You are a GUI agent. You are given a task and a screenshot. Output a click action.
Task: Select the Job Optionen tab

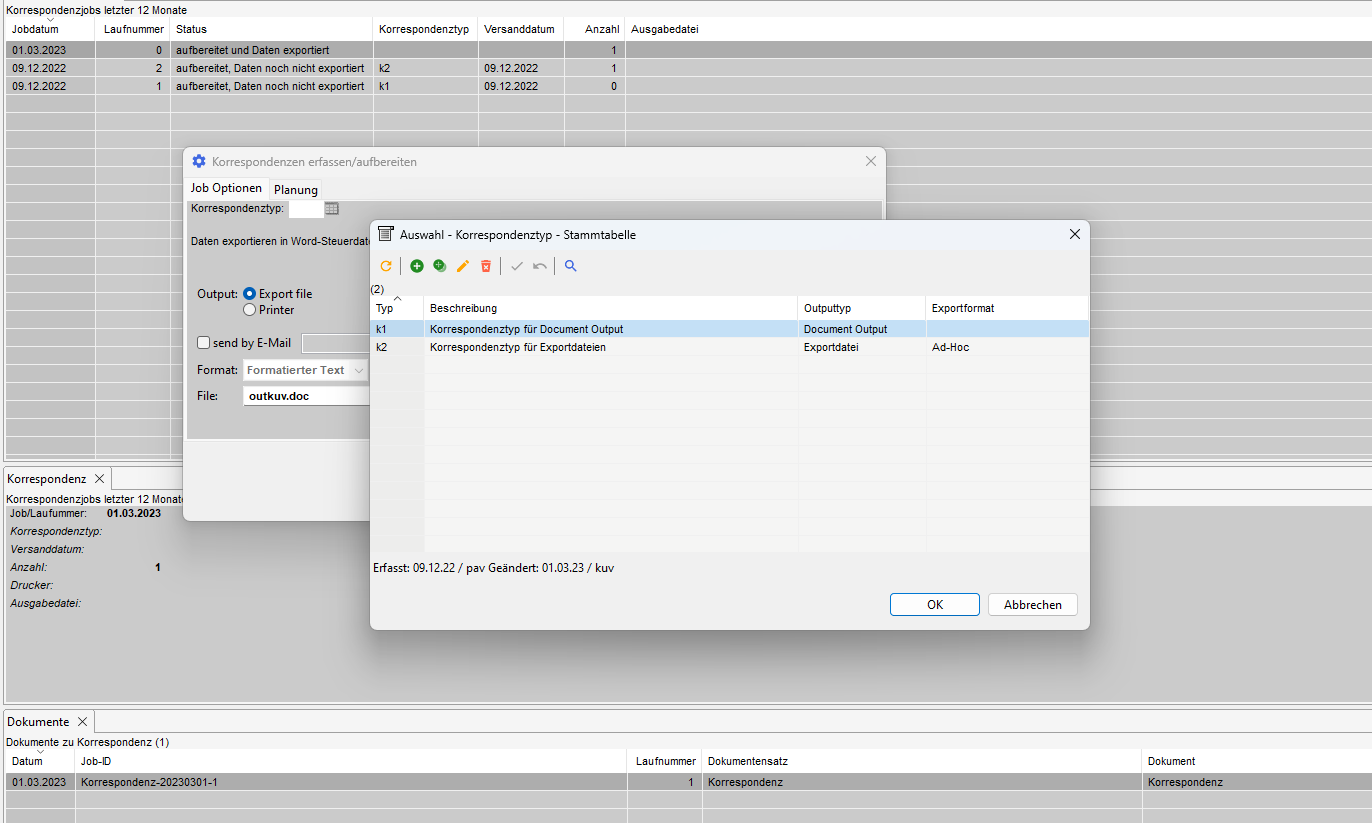point(227,188)
